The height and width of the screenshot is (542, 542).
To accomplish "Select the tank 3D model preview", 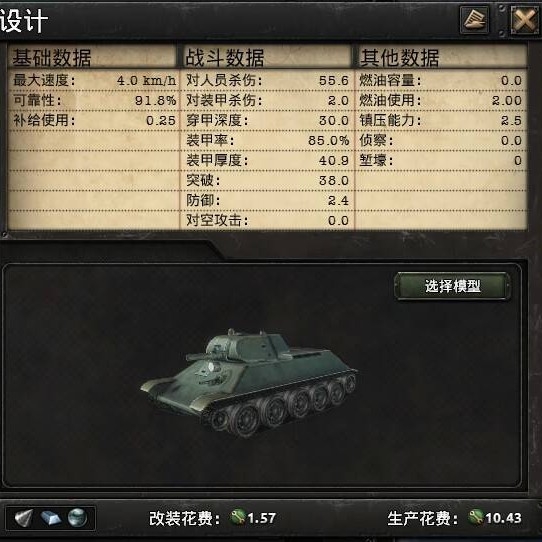I will coord(249,382).
